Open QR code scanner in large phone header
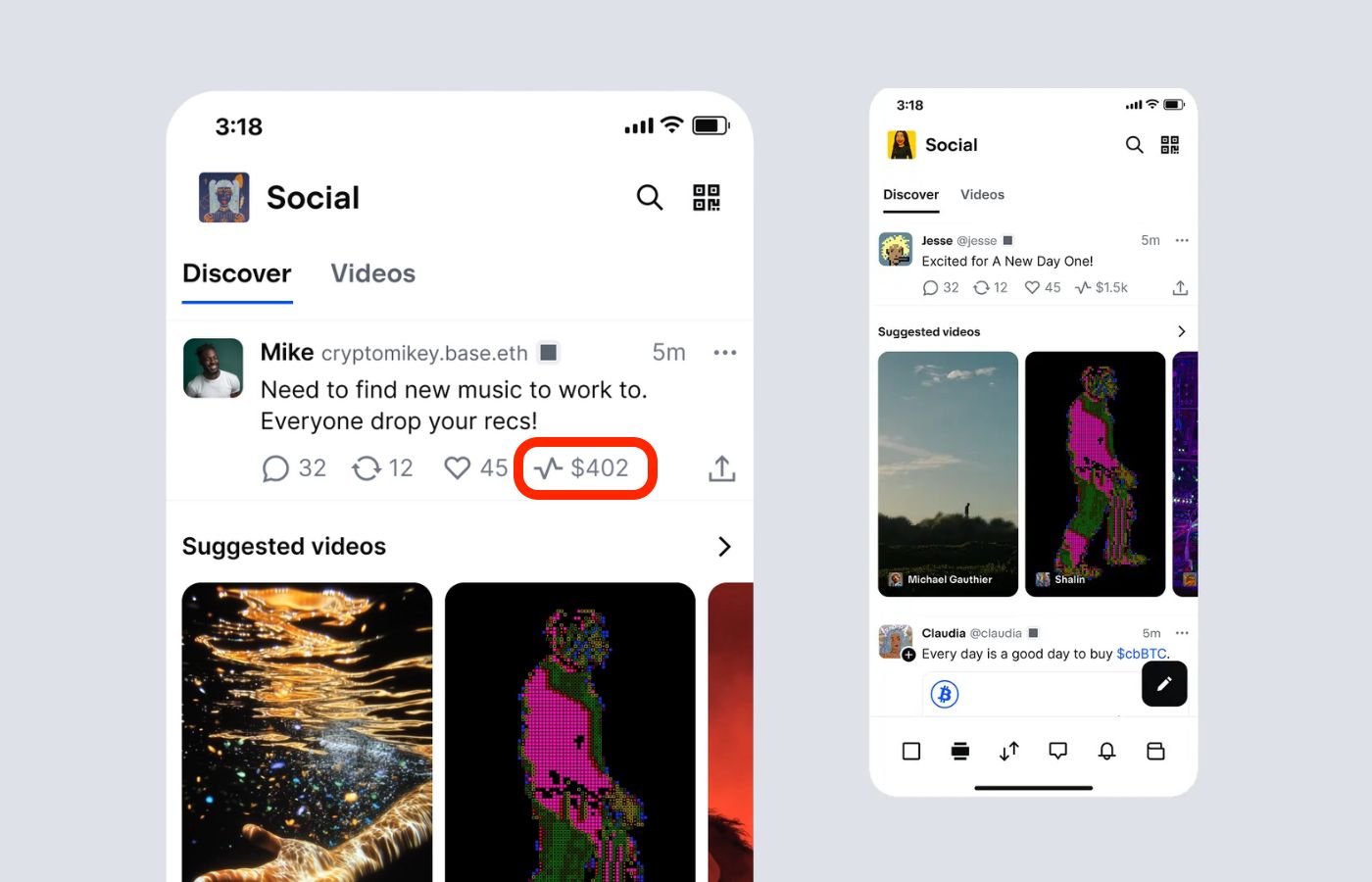The width and height of the screenshot is (1372, 882). tap(707, 197)
